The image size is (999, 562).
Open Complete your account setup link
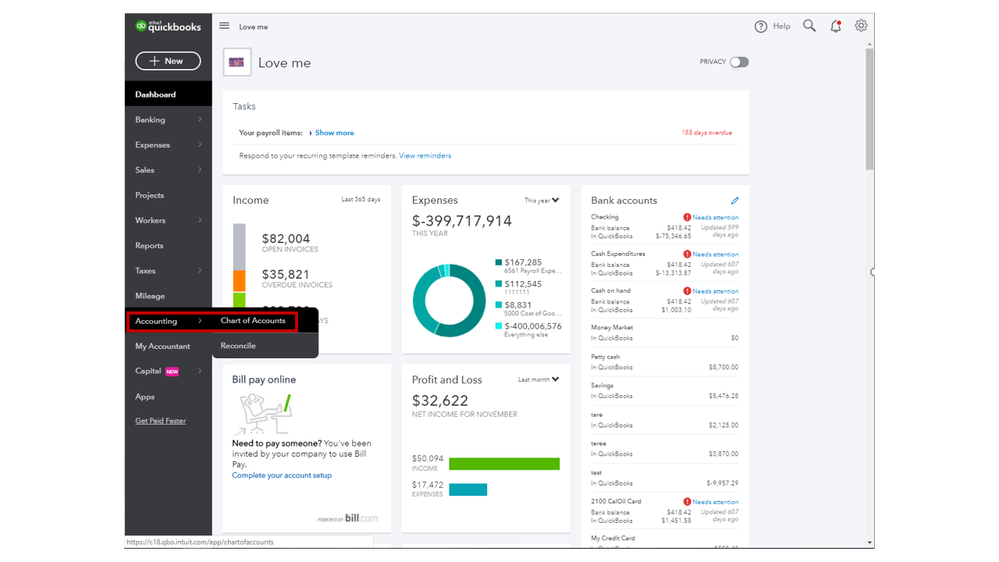(x=282, y=475)
